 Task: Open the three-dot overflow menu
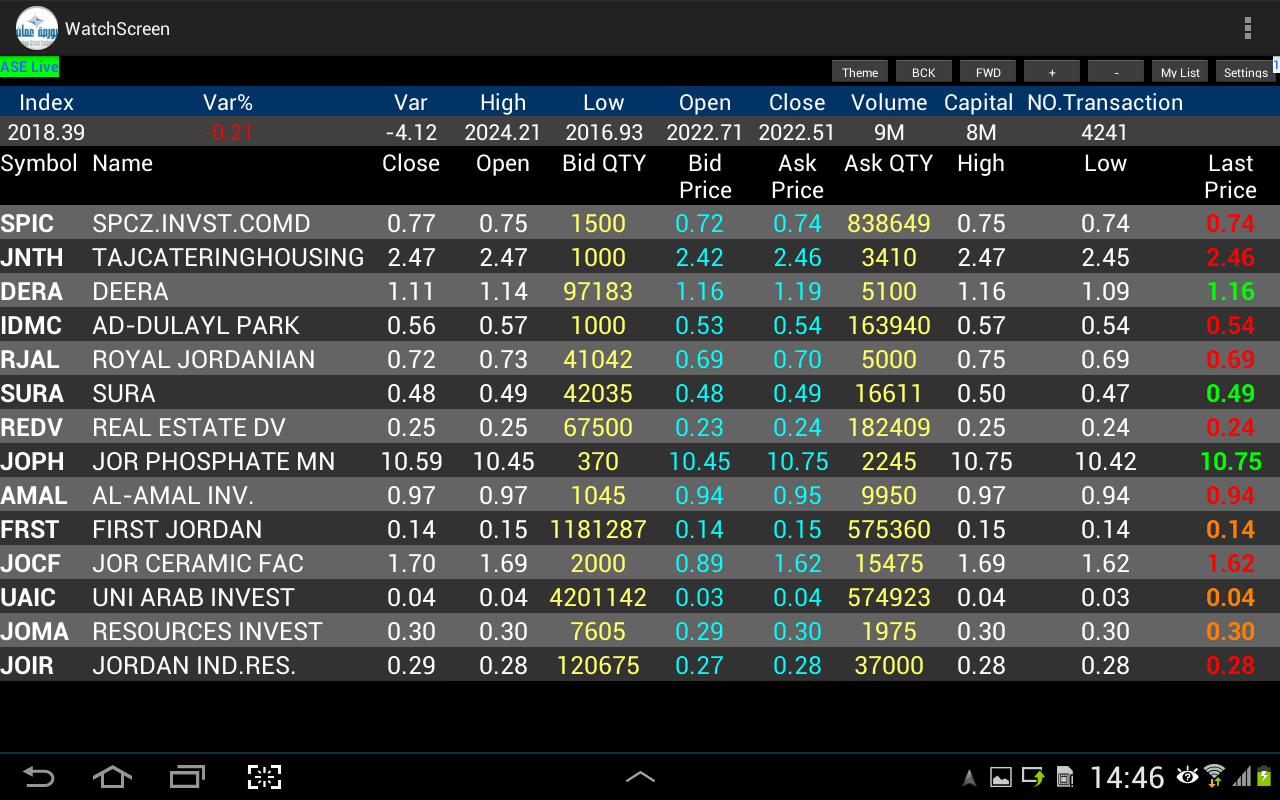point(1248,27)
